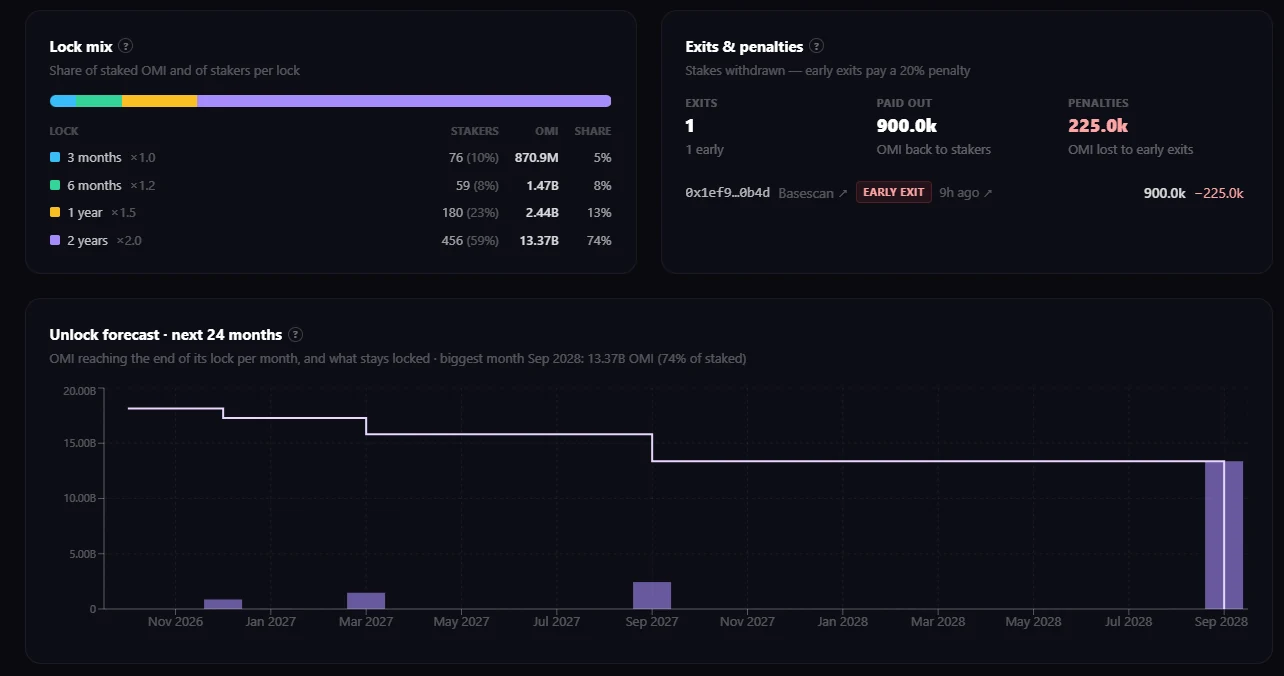Click the ×1.5 multiplier label
This screenshot has width=1284, height=676.
click(x=123, y=213)
